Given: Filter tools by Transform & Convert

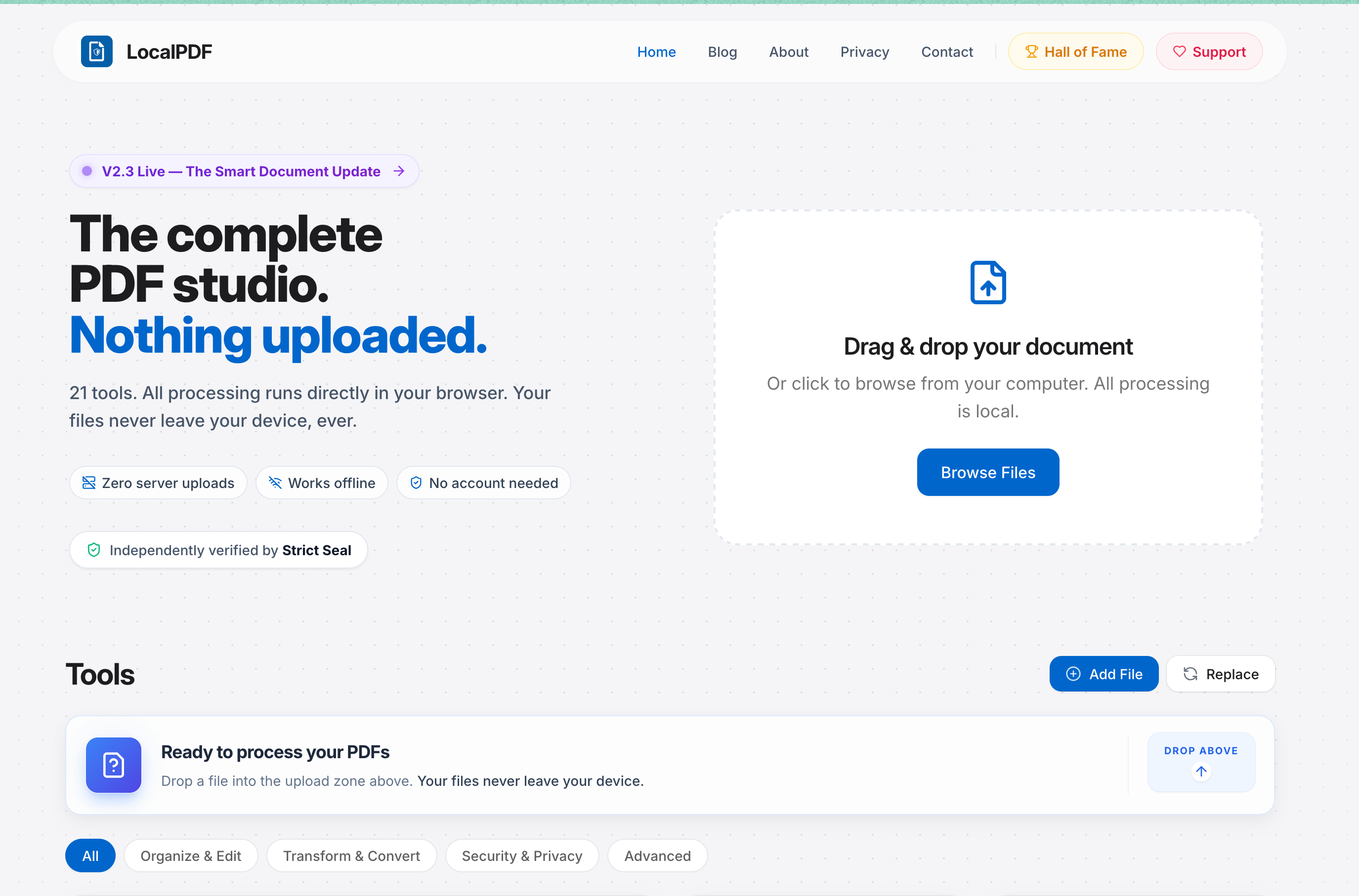Looking at the screenshot, I should [x=351, y=855].
